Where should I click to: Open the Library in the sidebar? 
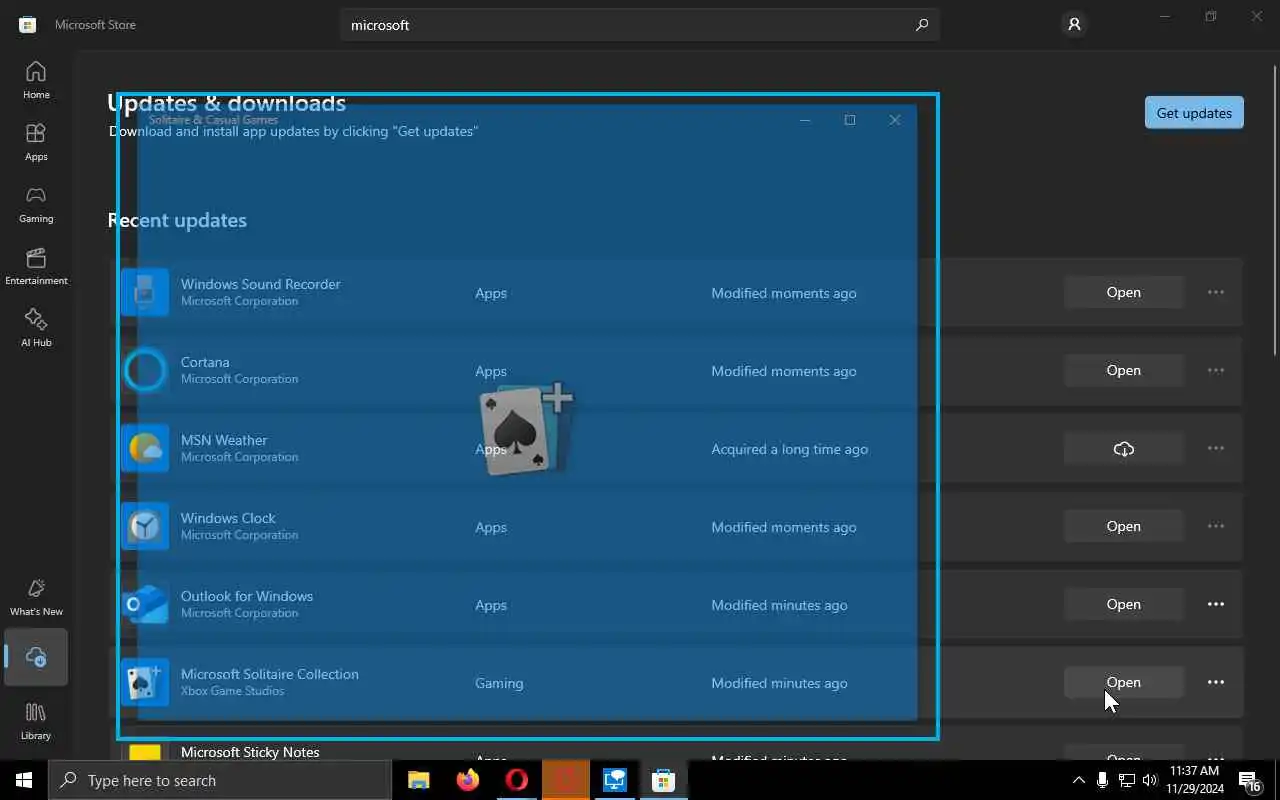pos(36,721)
